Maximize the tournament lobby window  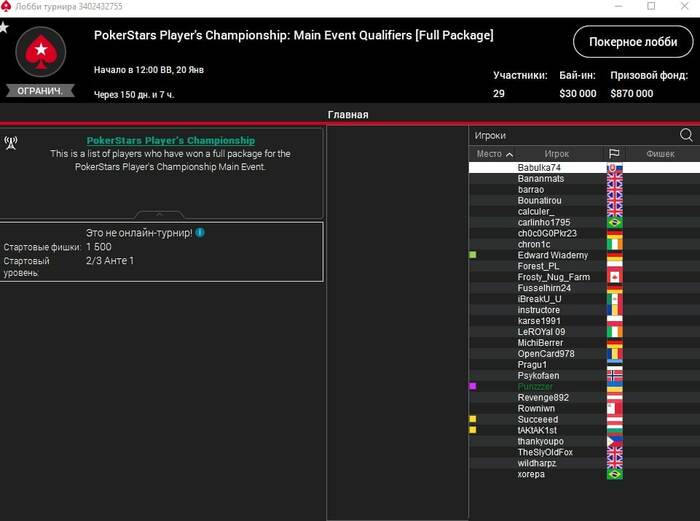point(651,6)
